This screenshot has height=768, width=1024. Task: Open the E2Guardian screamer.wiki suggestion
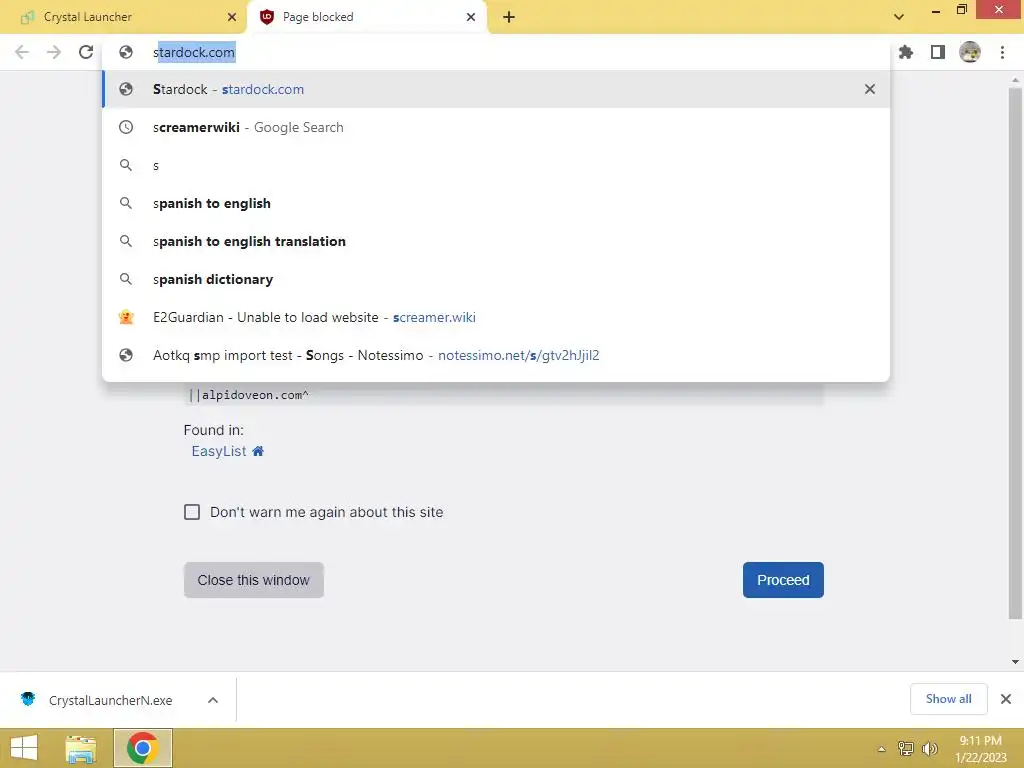coord(495,317)
